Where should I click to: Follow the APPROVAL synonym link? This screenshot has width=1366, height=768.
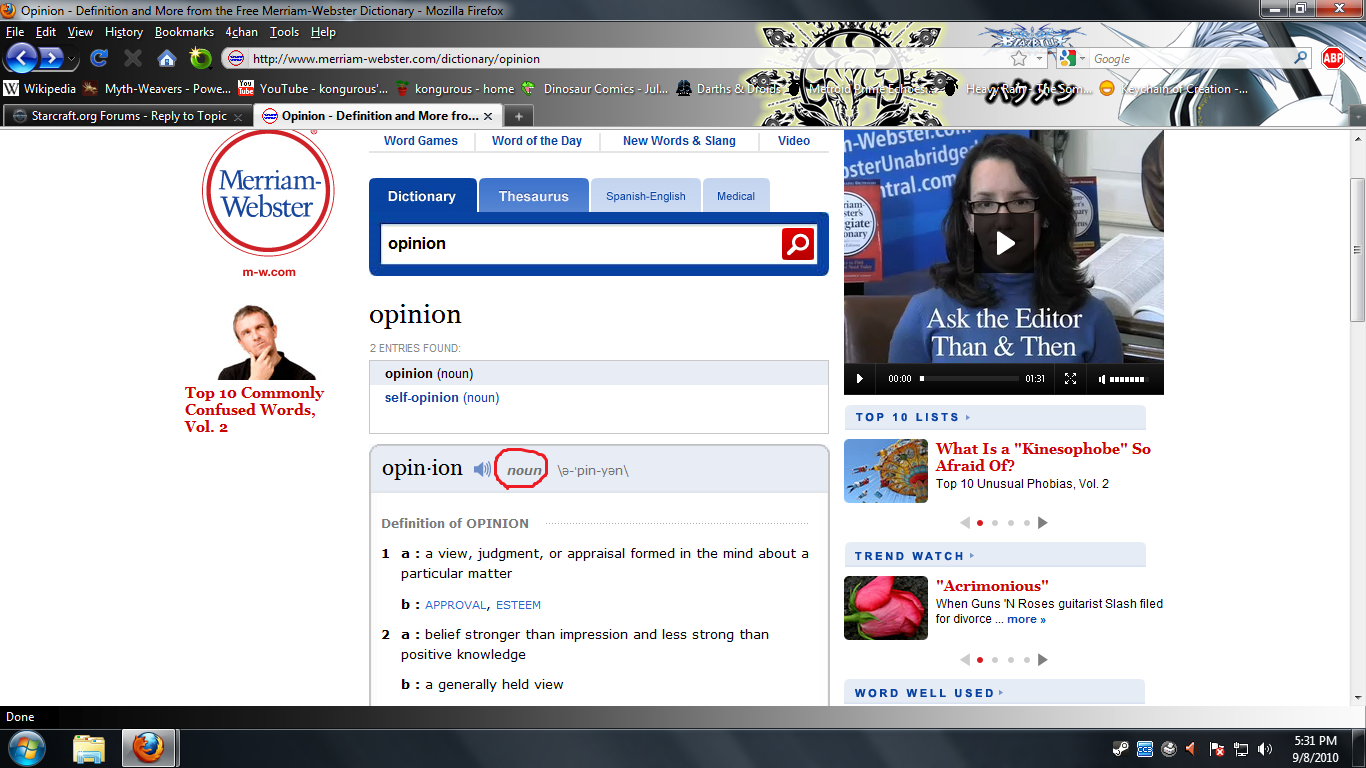coord(456,605)
